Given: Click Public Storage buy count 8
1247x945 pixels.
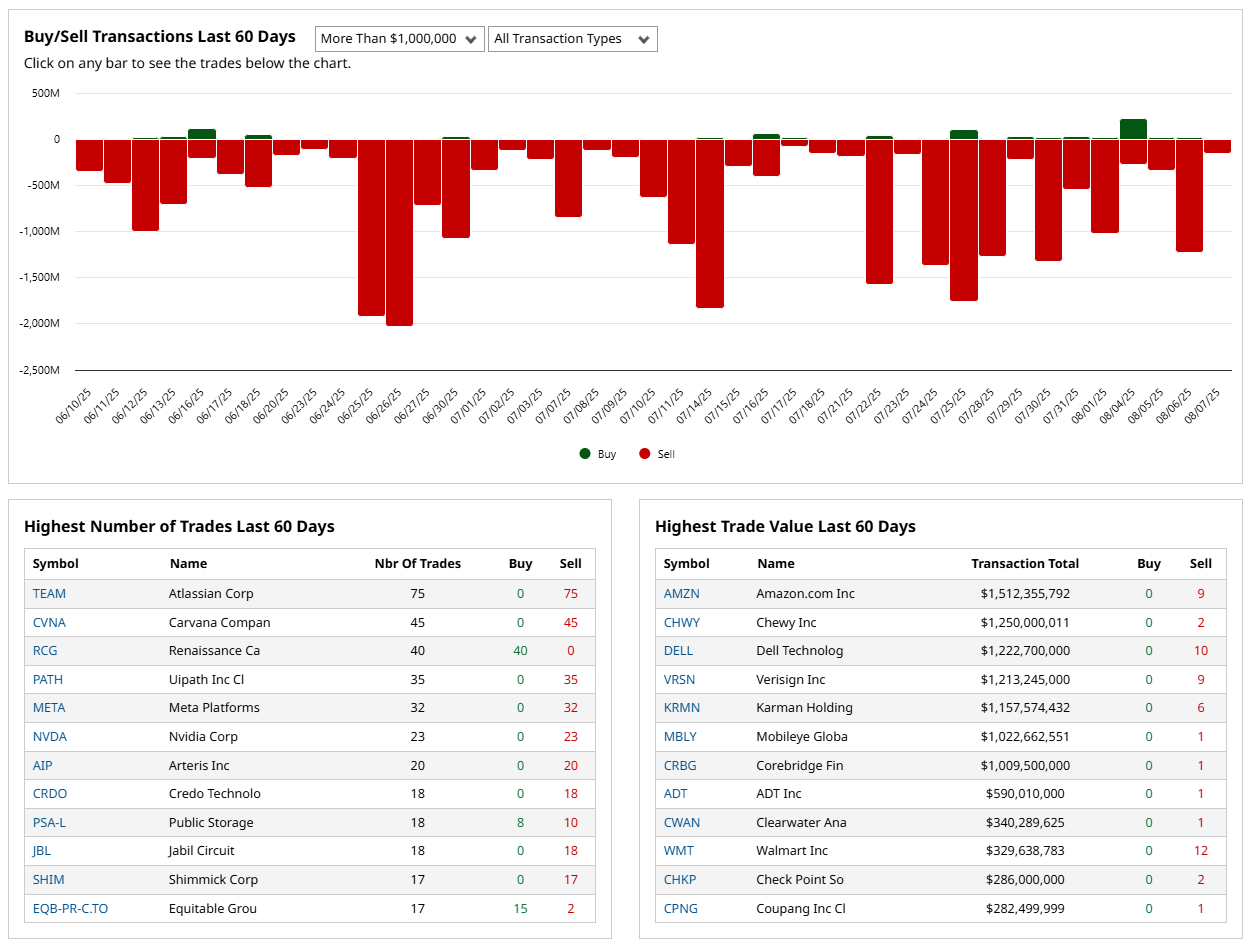Looking at the screenshot, I should 520,823.
